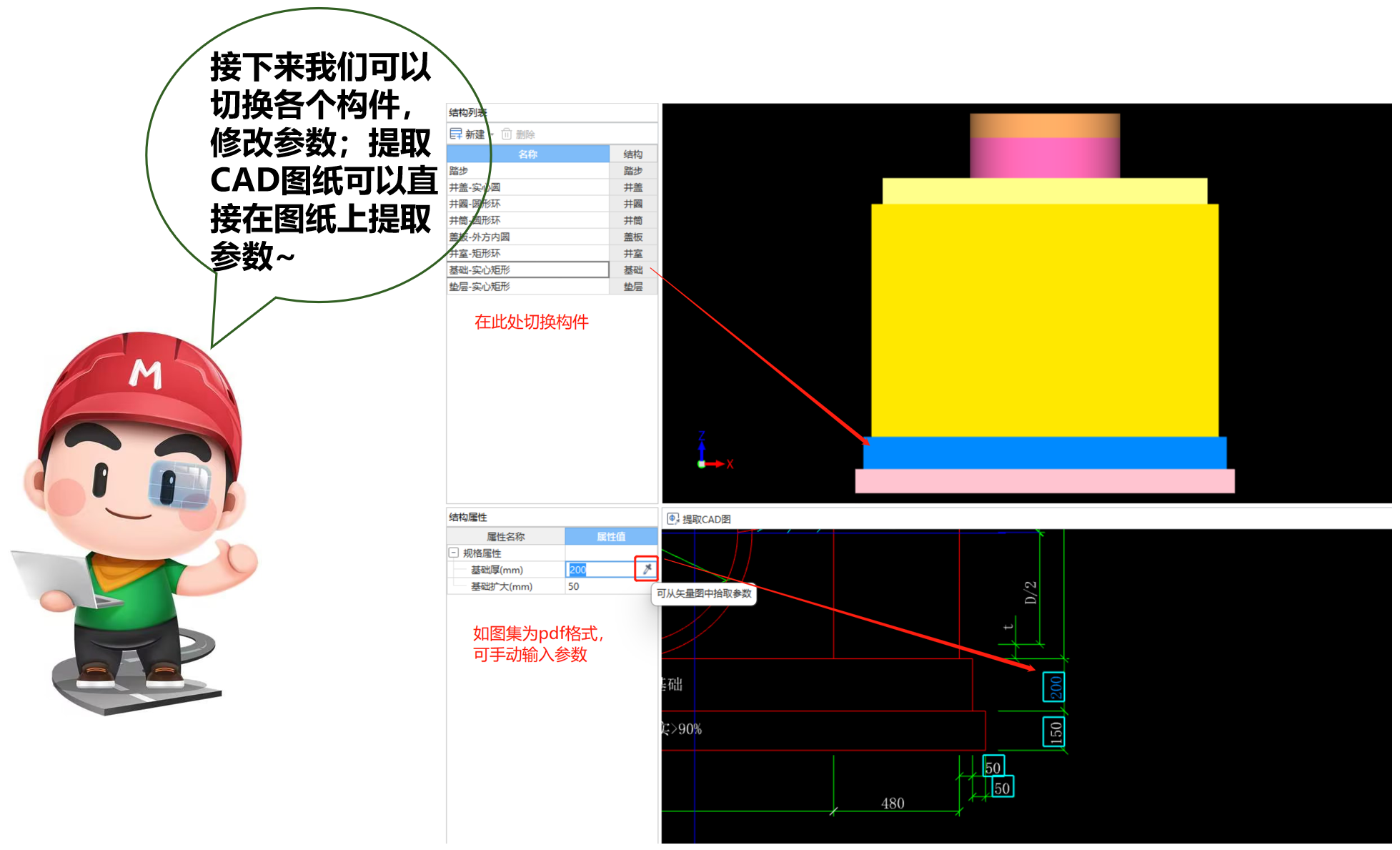Click the upper 50 dimension label
Screen dimensions: 1400x850
pyautogui.click(x=994, y=767)
